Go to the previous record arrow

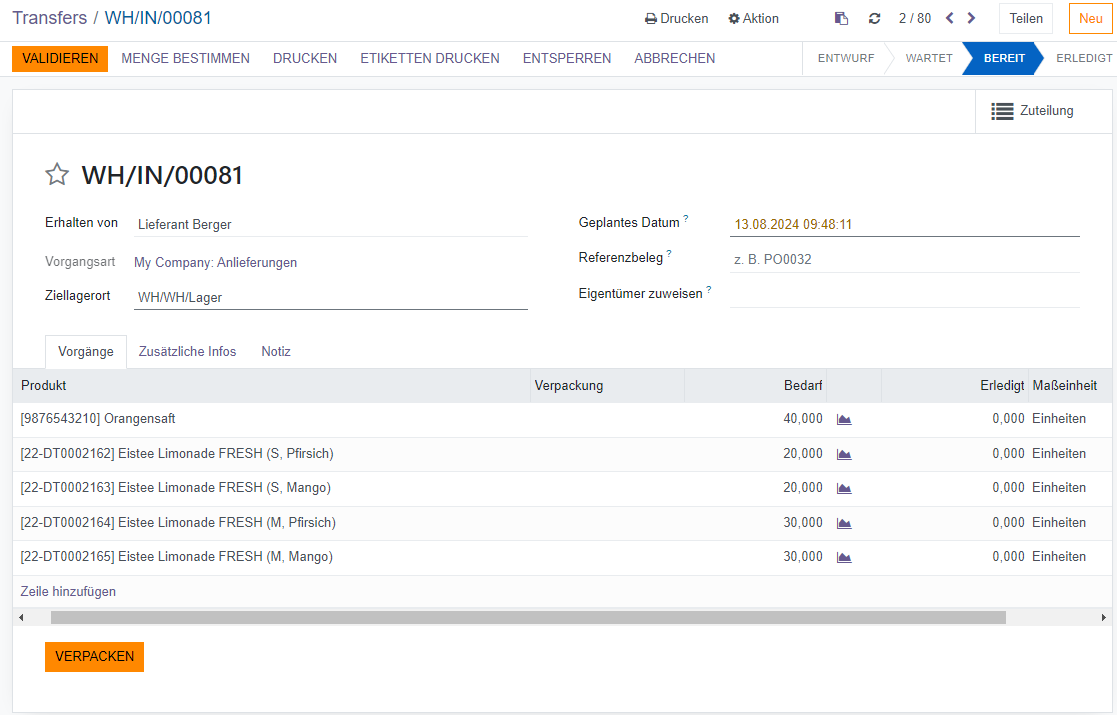[949, 18]
